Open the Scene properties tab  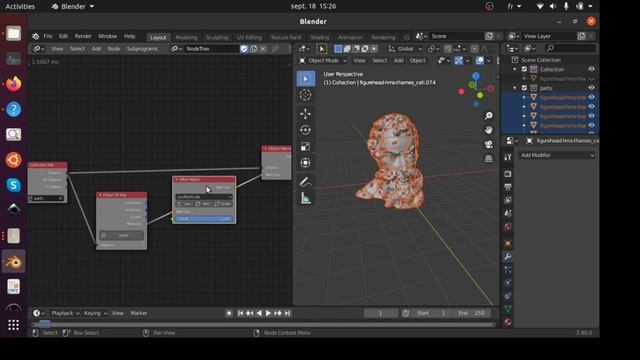(508, 213)
